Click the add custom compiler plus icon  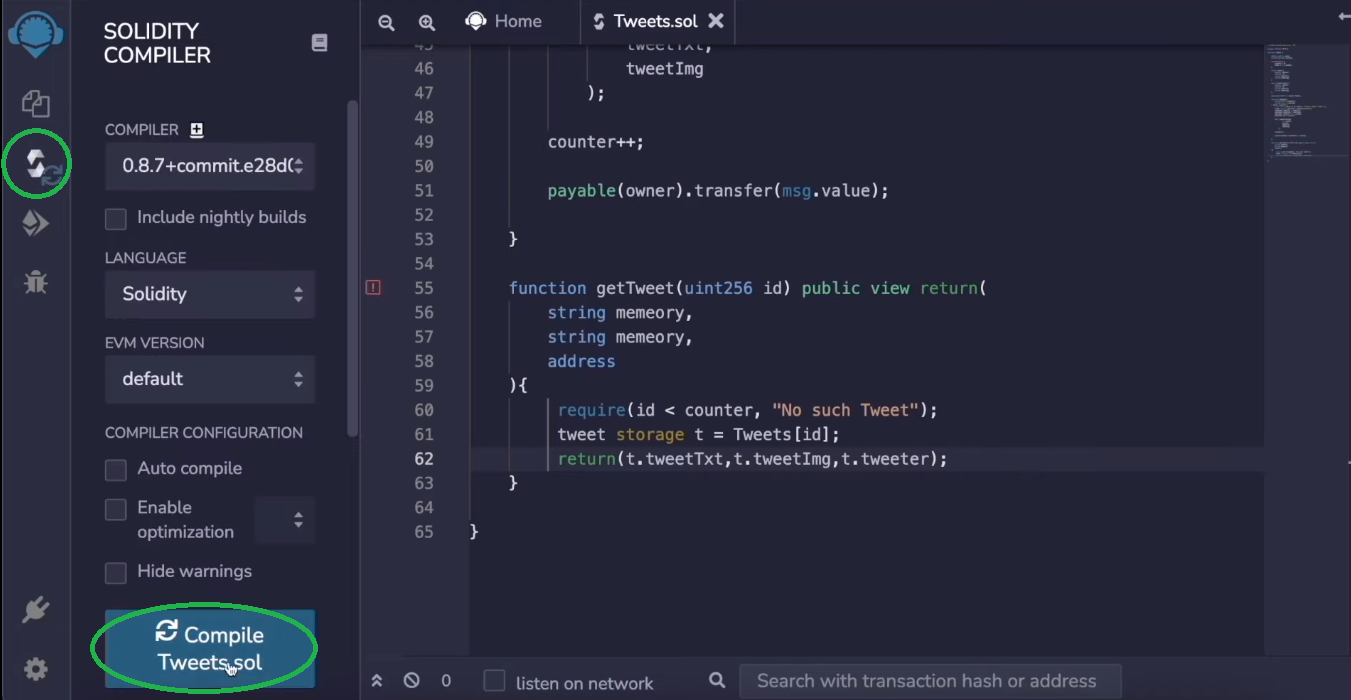click(196, 130)
